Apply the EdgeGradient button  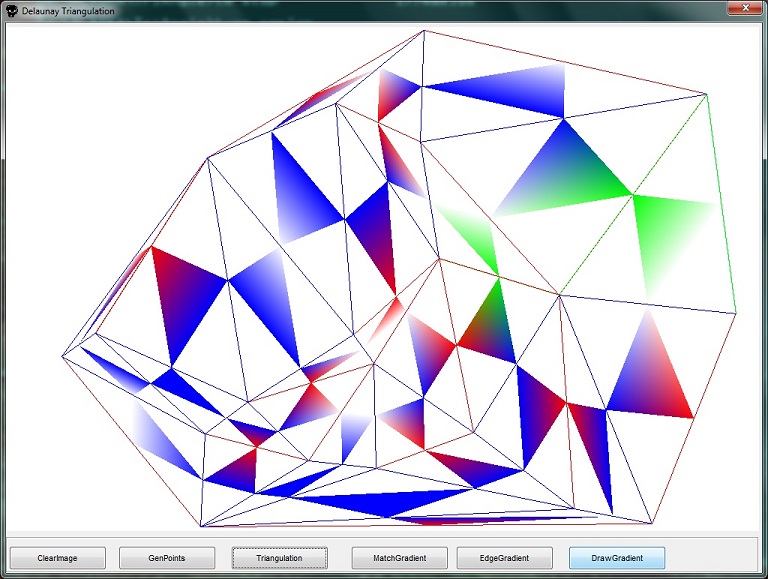505,558
